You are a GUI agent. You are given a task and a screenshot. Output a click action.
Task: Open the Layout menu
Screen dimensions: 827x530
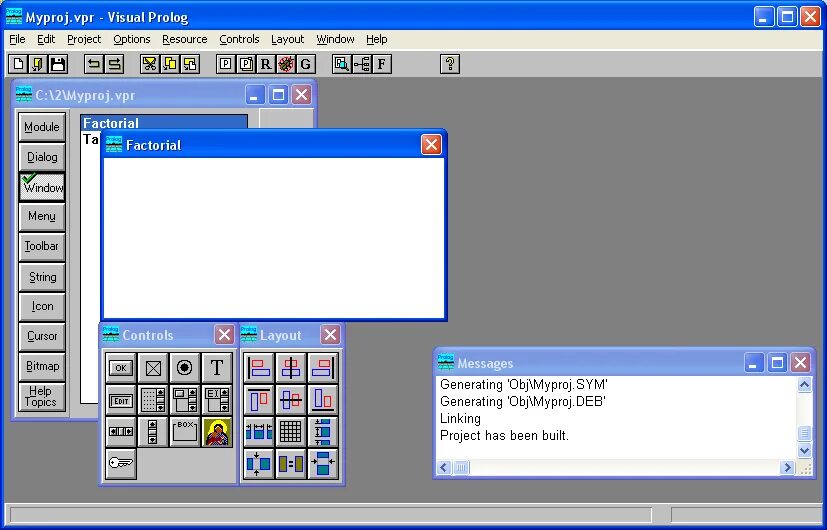pyautogui.click(x=287, y=40)
